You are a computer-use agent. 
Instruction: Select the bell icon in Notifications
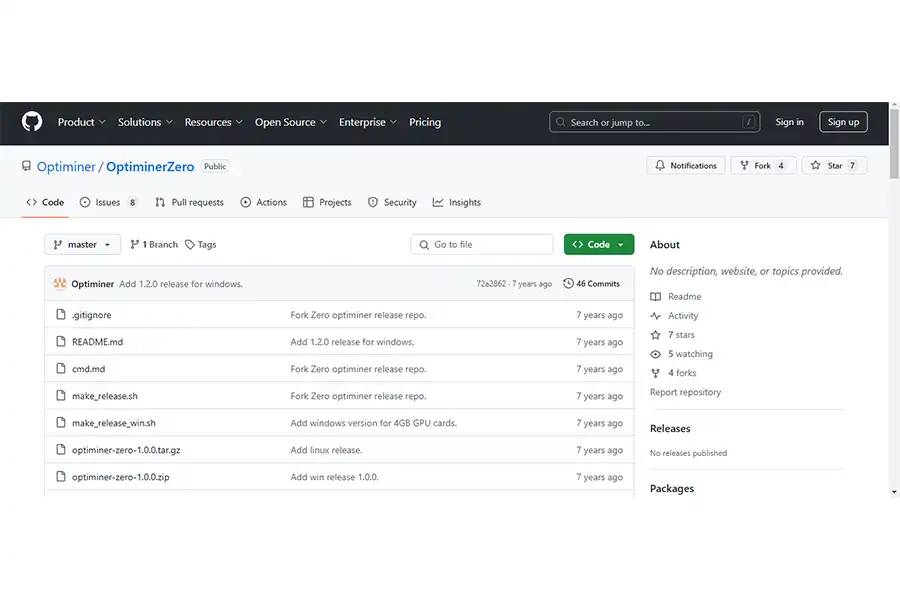click(660, 165)
